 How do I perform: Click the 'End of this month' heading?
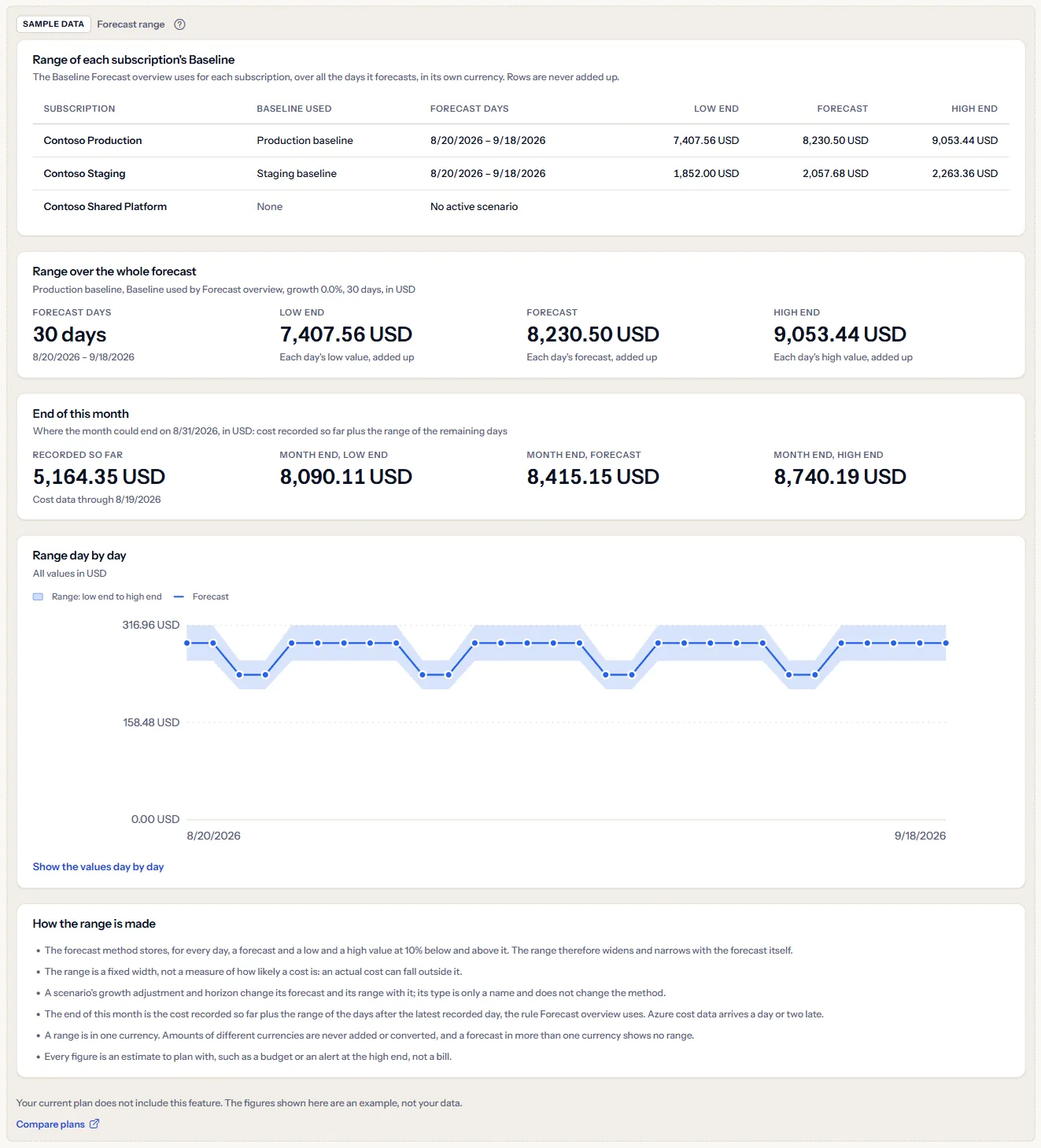pyautogui.click(x=81, y=414)
